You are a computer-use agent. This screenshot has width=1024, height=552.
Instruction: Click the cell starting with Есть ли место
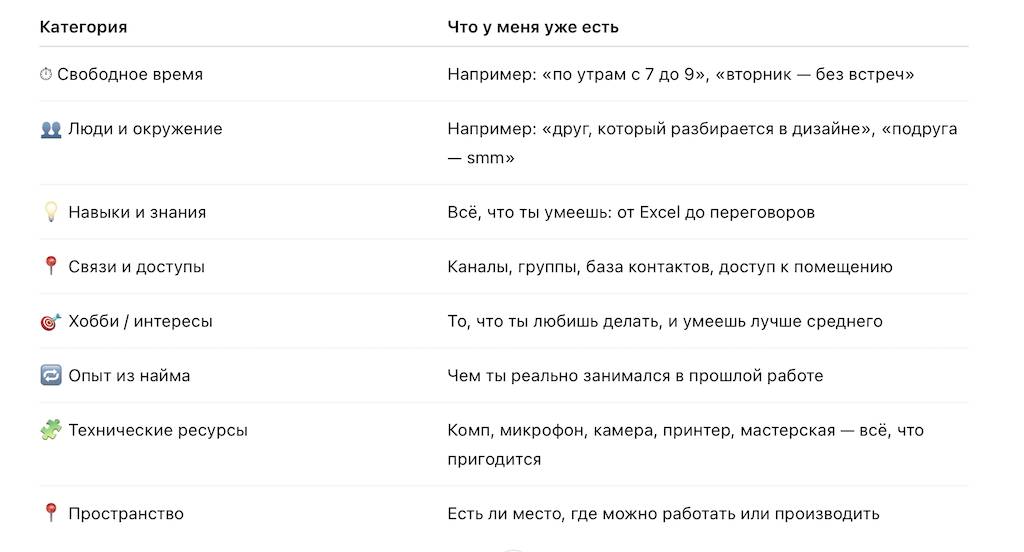[x=663, y=514]
